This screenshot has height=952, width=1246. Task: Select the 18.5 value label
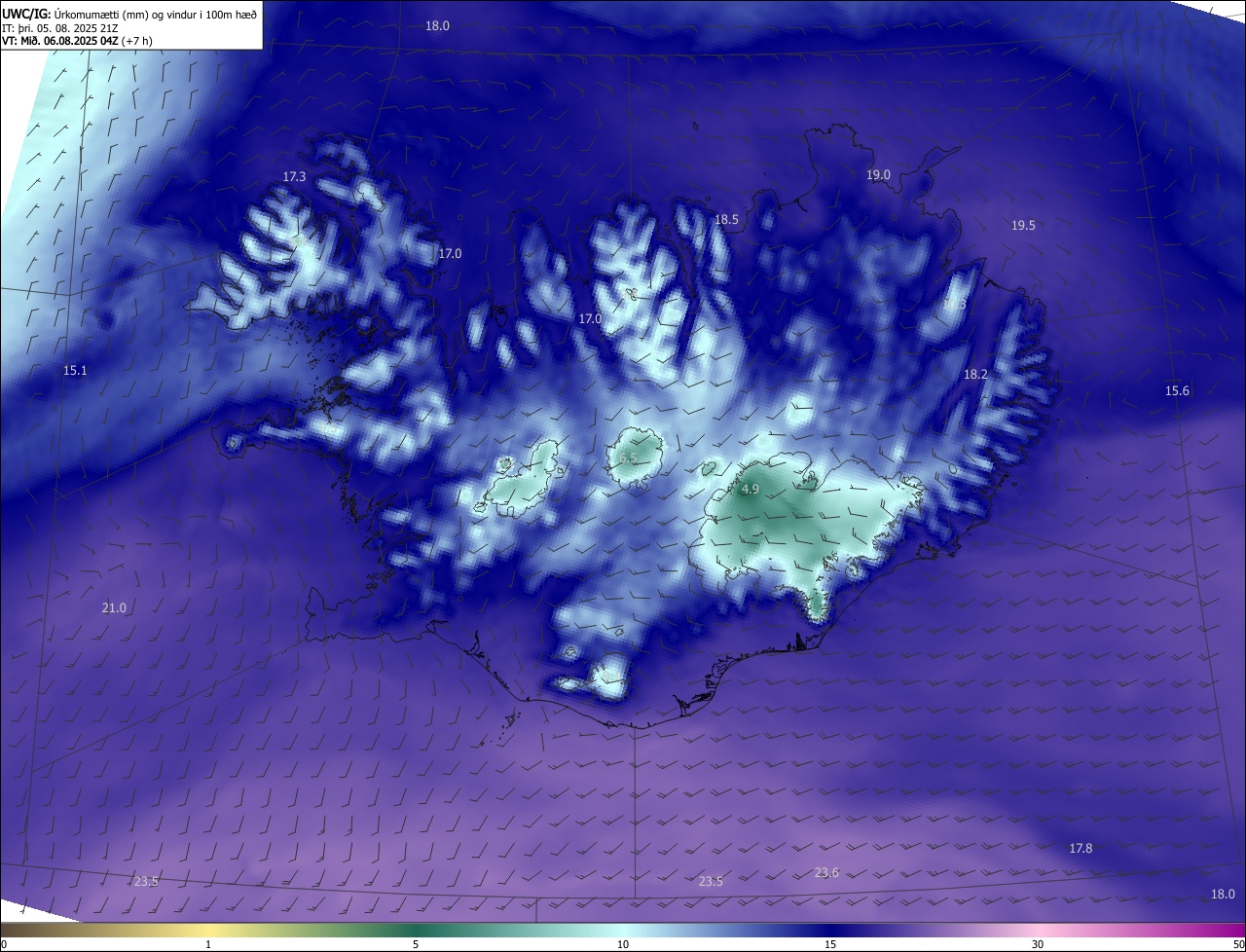(x=726, y=220)
